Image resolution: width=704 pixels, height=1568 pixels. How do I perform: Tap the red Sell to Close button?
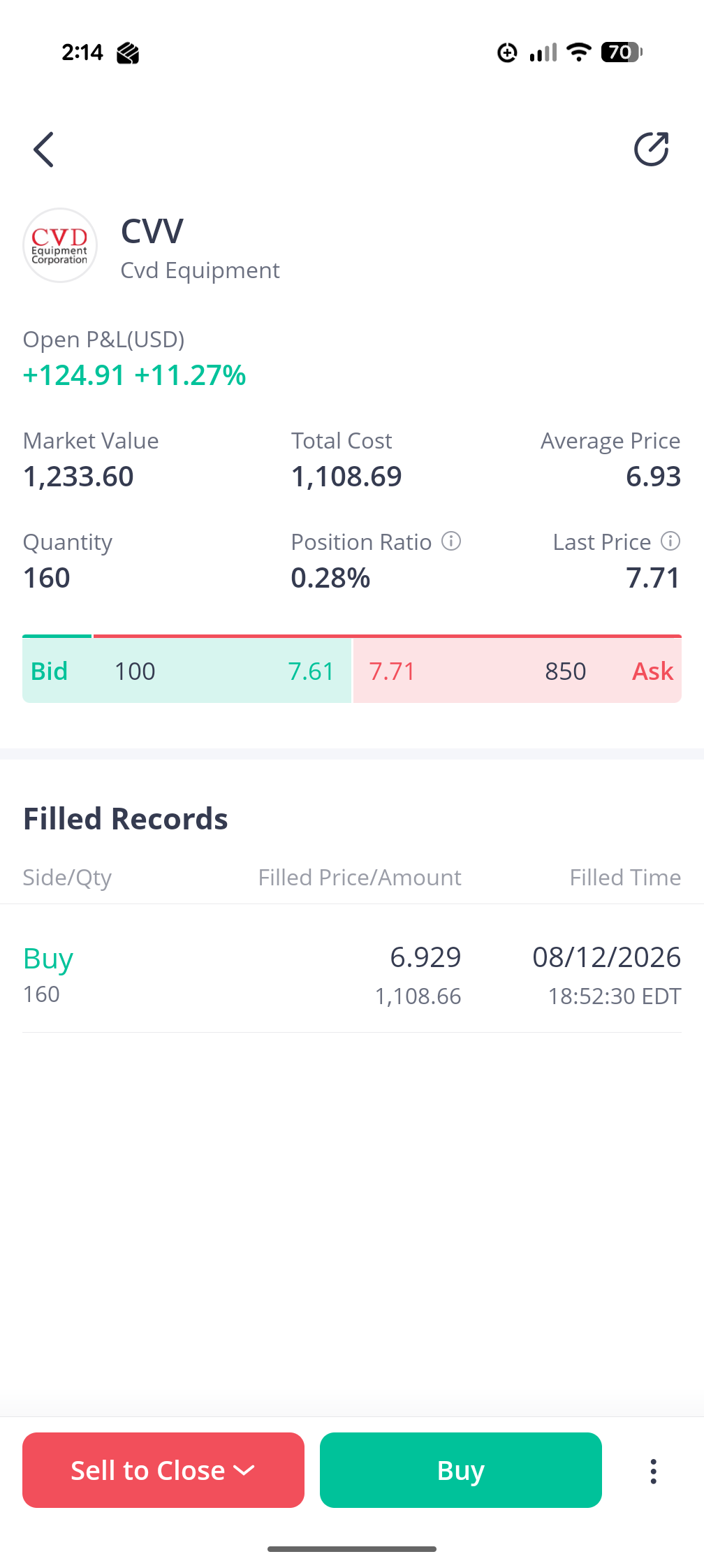coord(163,1470)
